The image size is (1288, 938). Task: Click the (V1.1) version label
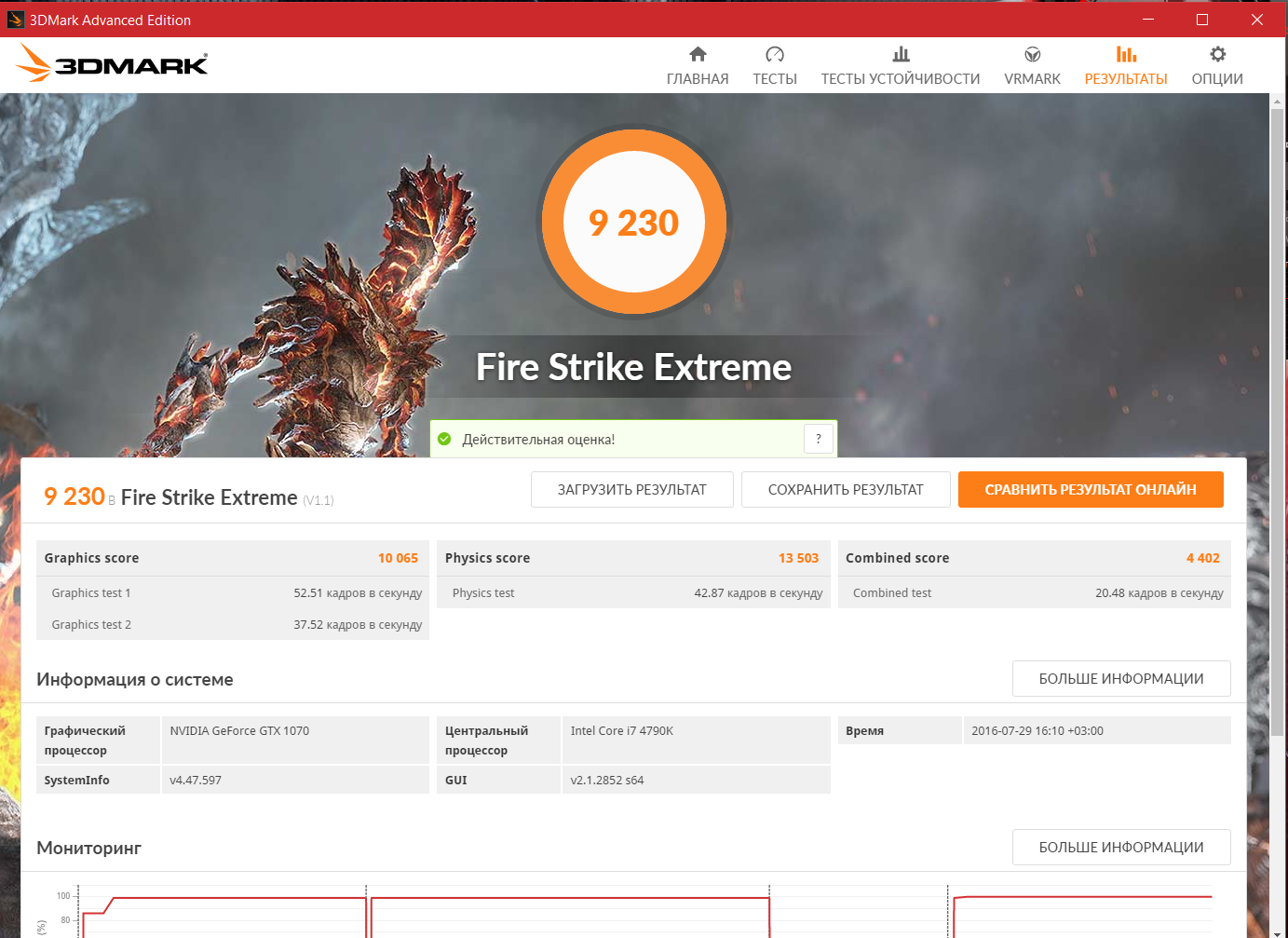pos(319,501)
